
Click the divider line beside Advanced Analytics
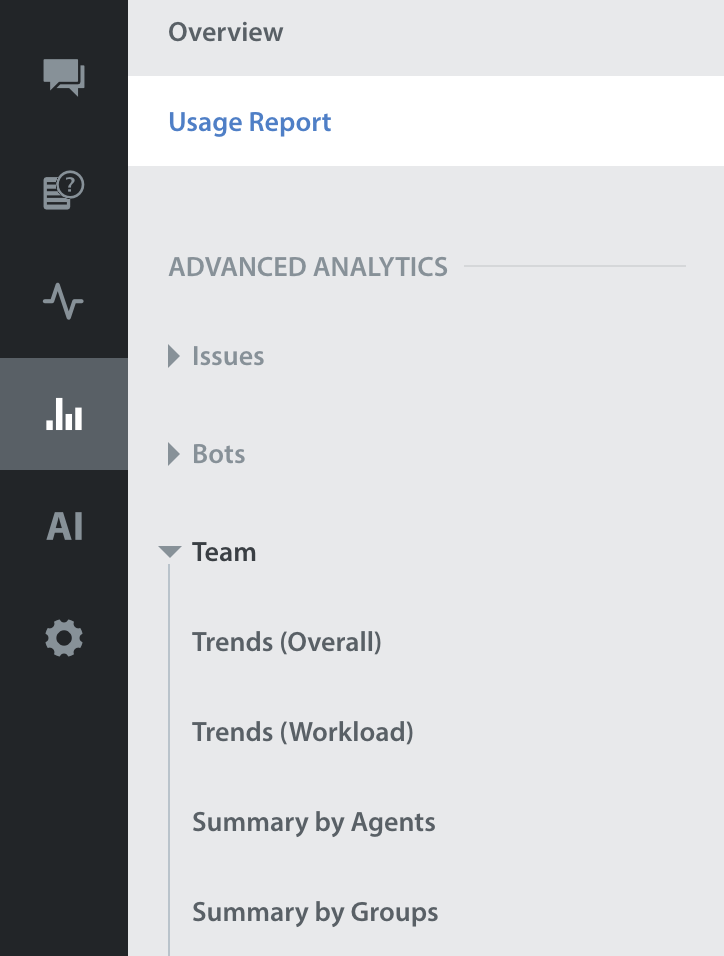575,267
